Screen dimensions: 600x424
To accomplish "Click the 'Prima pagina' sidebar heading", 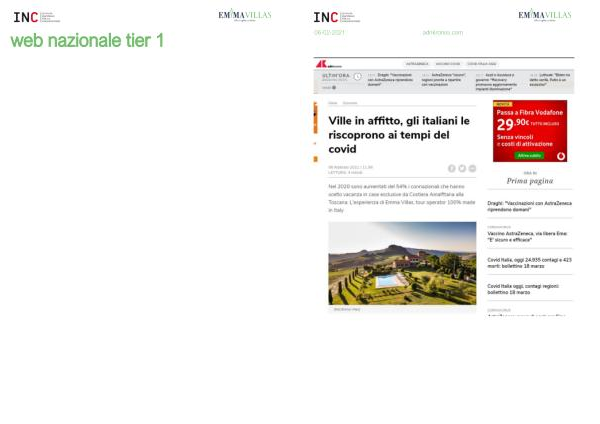I will click(530, 181).
